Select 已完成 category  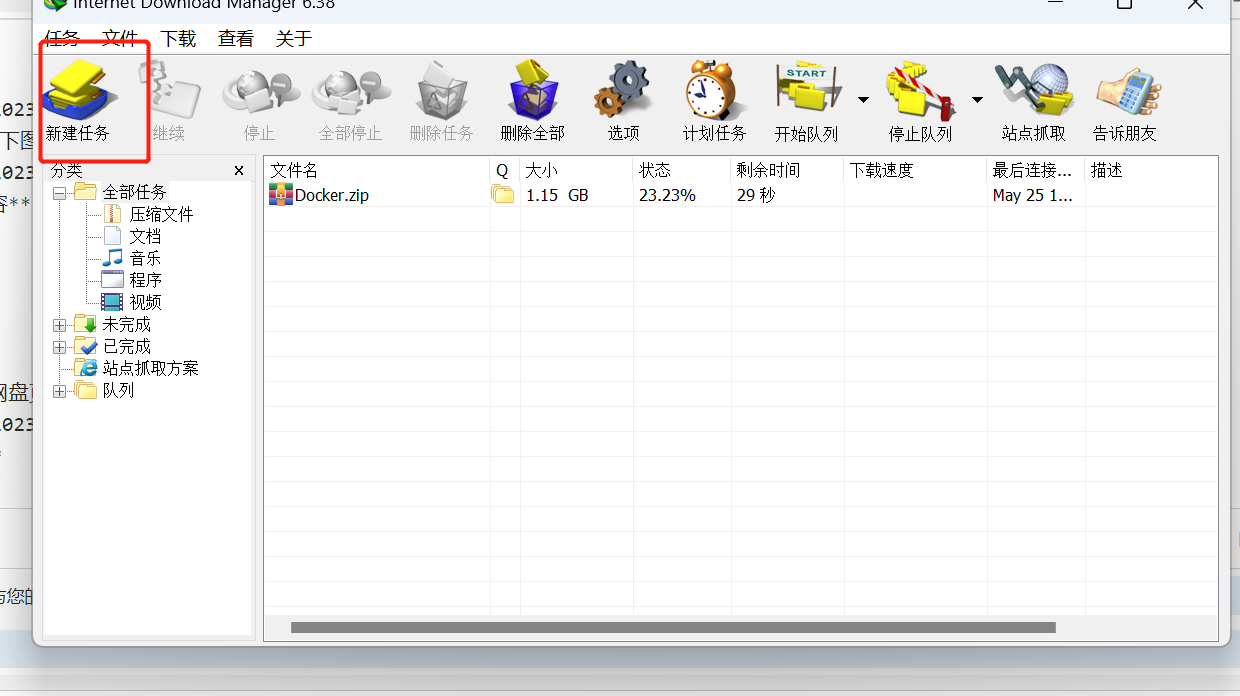pos(127,346)
